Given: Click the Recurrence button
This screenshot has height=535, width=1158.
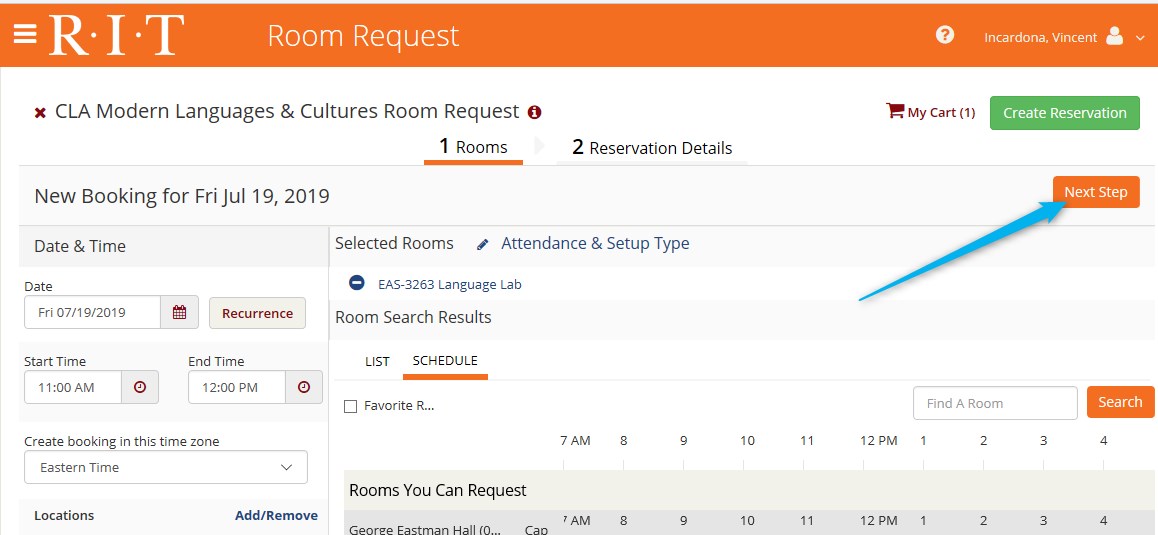Looking at the screenshot, I should (258, 313).
